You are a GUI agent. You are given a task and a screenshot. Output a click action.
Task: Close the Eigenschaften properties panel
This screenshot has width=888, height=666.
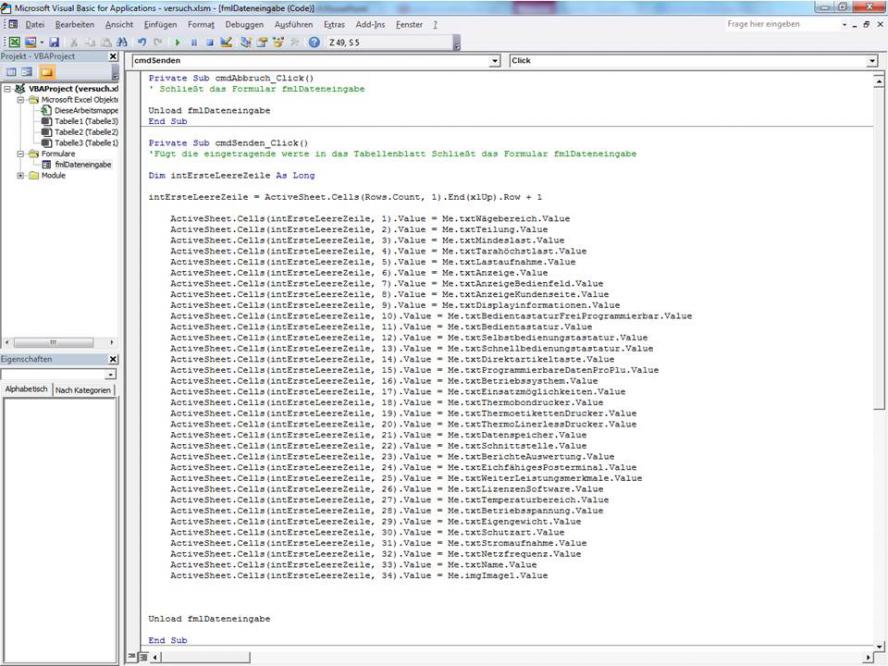pyautogui.click(x=113, y=359)
